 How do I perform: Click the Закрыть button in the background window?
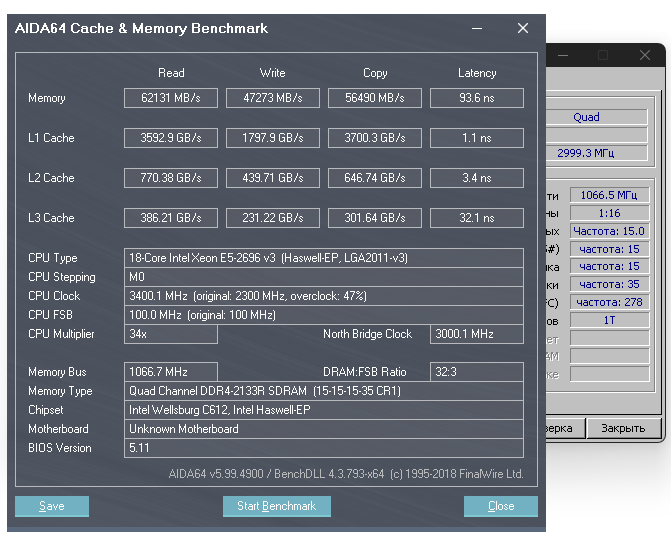(x=623, y=428)
